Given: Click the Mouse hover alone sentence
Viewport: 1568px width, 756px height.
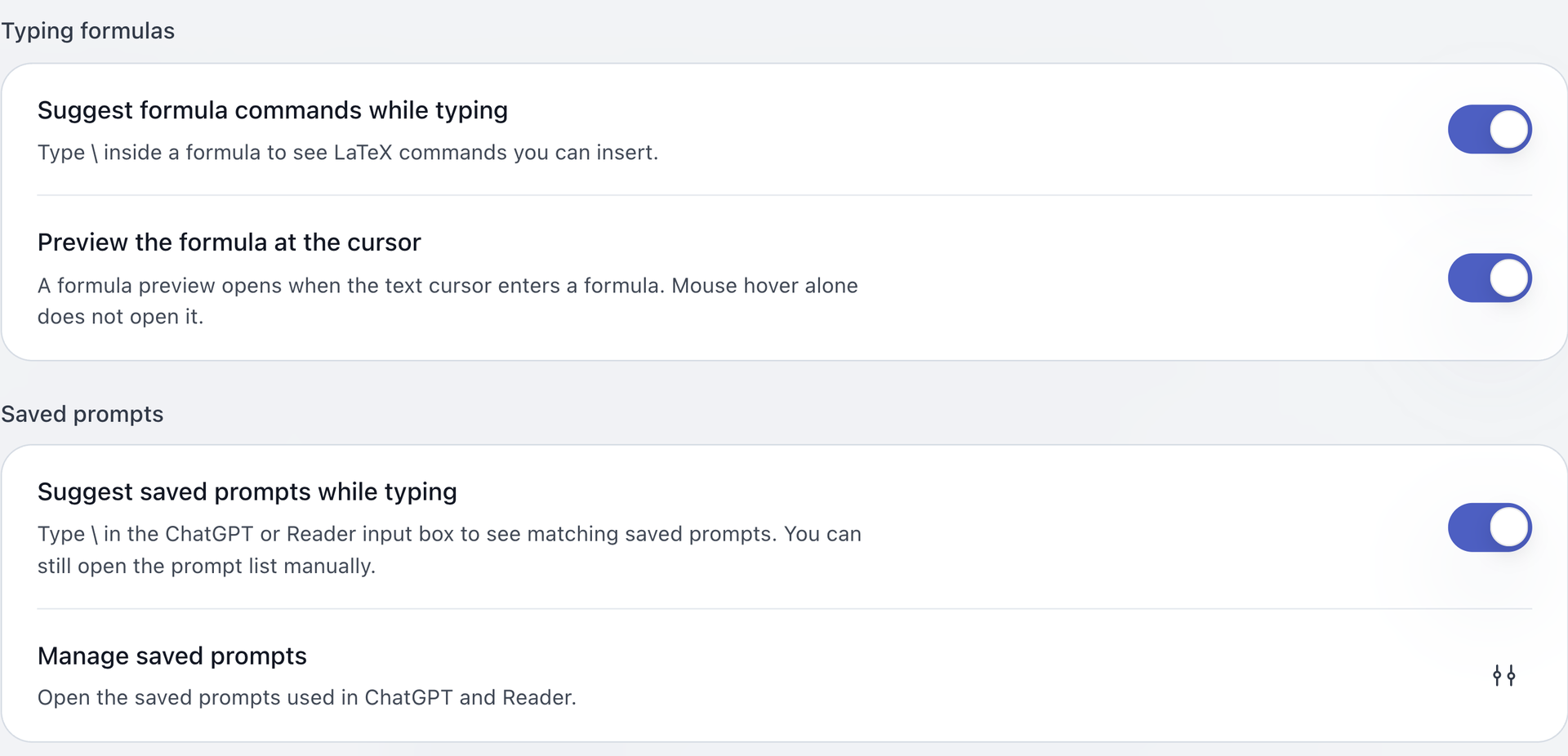Looking at the screenshot, I should tap(764, 286).
